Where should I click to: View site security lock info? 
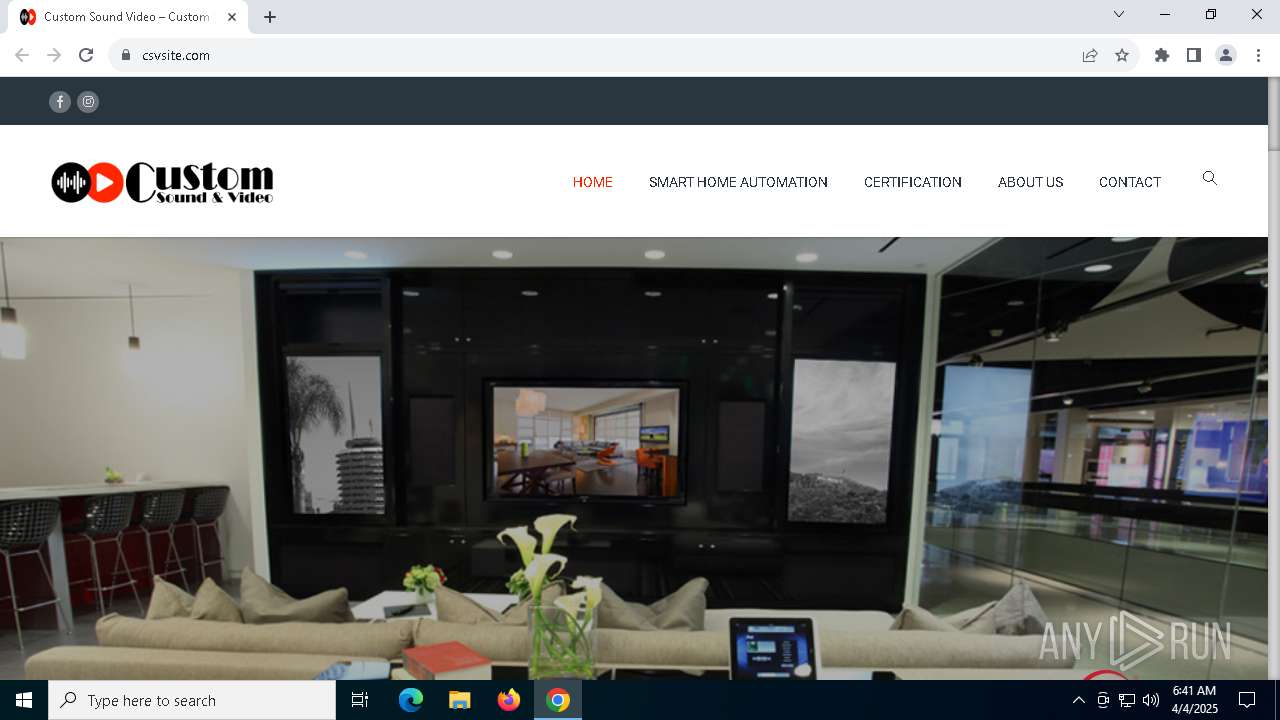126,55
